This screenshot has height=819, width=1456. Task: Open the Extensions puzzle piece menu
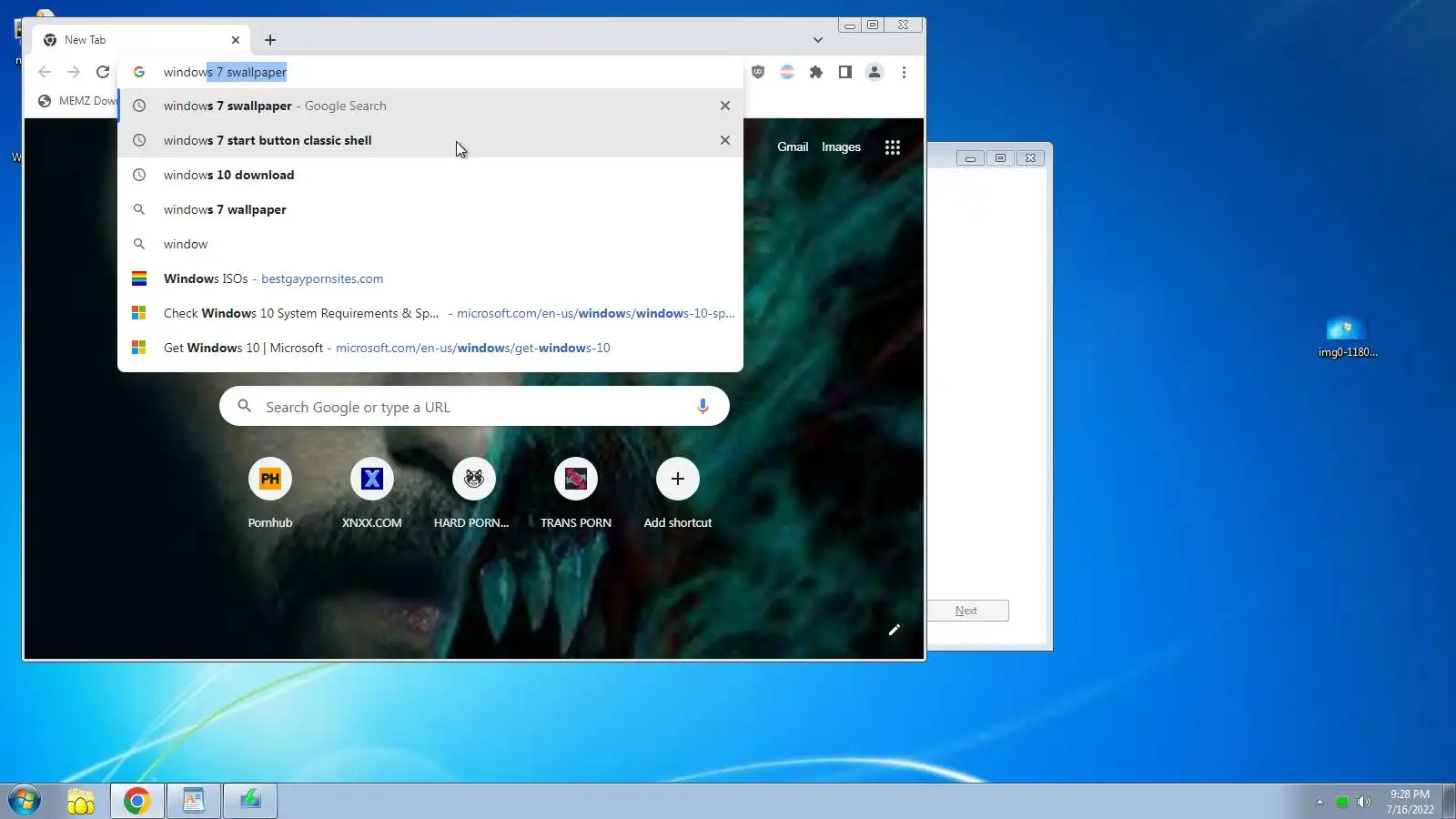coord(816,72)
